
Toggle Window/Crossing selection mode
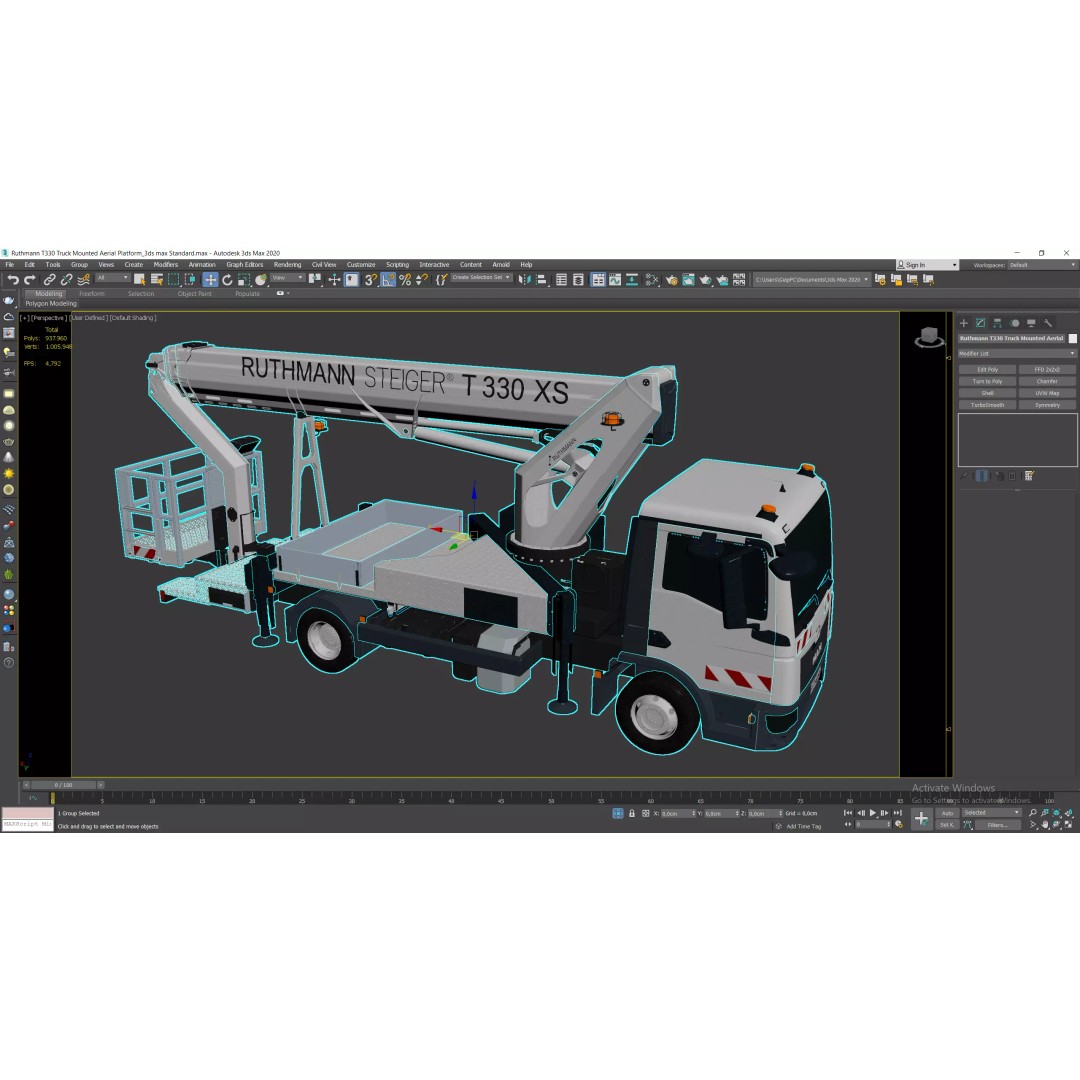click(x=190, y=280)
